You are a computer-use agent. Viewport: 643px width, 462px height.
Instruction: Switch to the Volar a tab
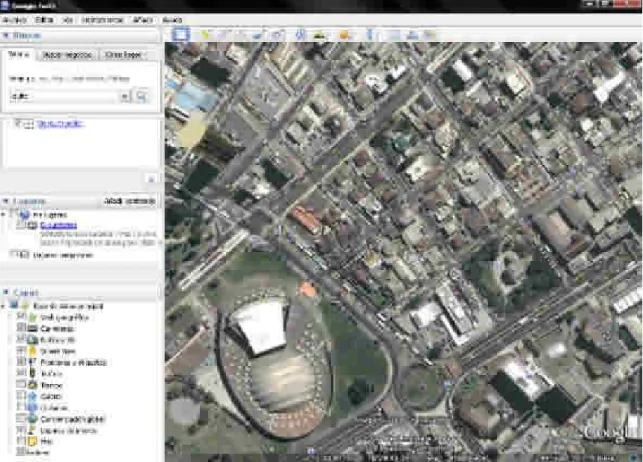19,54
